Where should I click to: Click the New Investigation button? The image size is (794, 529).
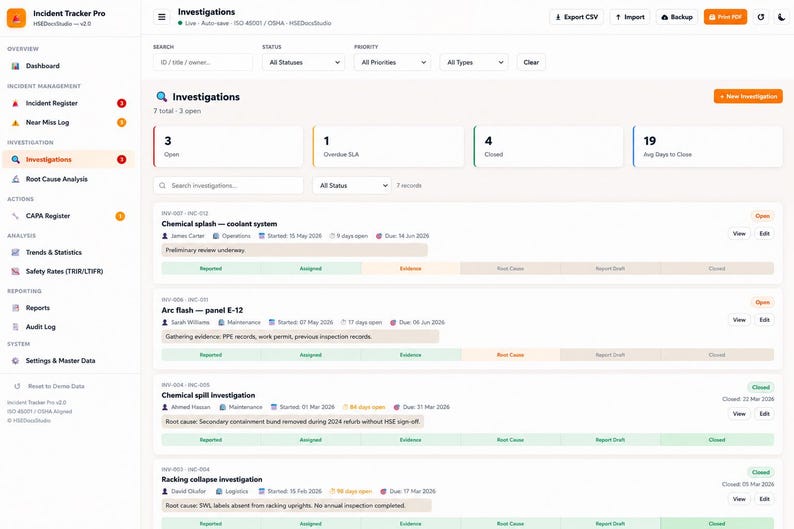click(748, 96)
